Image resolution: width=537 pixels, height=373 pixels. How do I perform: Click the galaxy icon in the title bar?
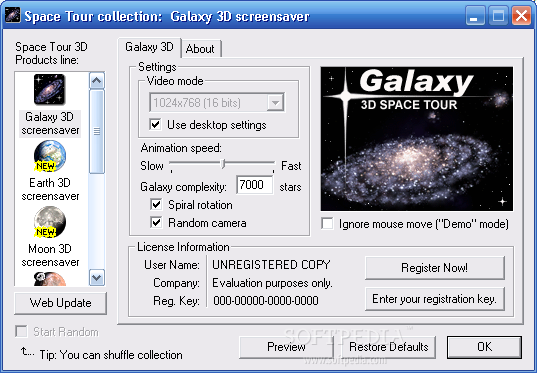point(12,15)
